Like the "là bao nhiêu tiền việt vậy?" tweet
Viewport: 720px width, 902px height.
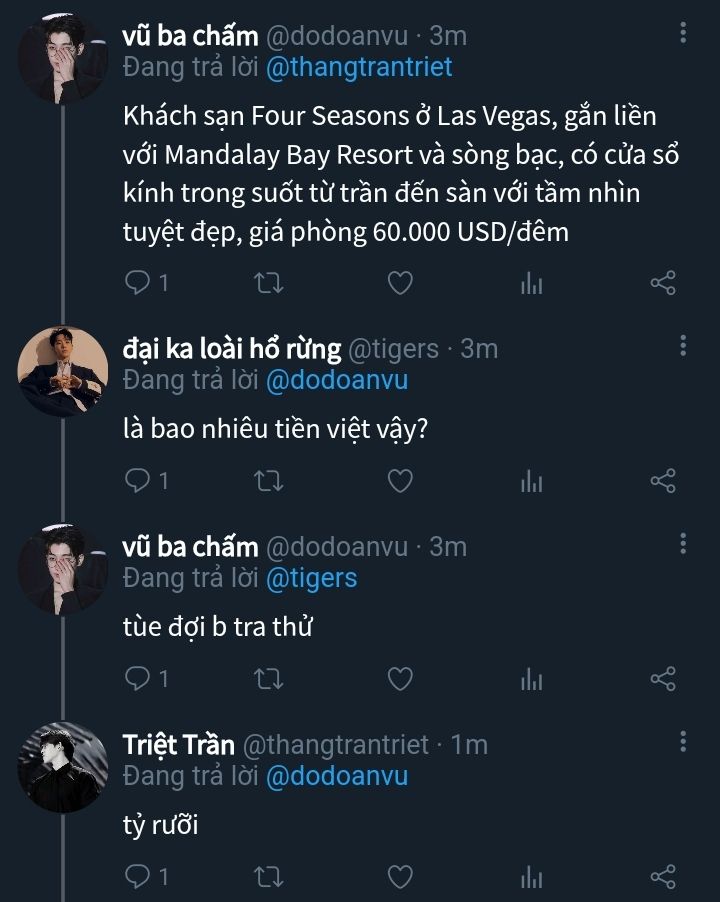400,481
